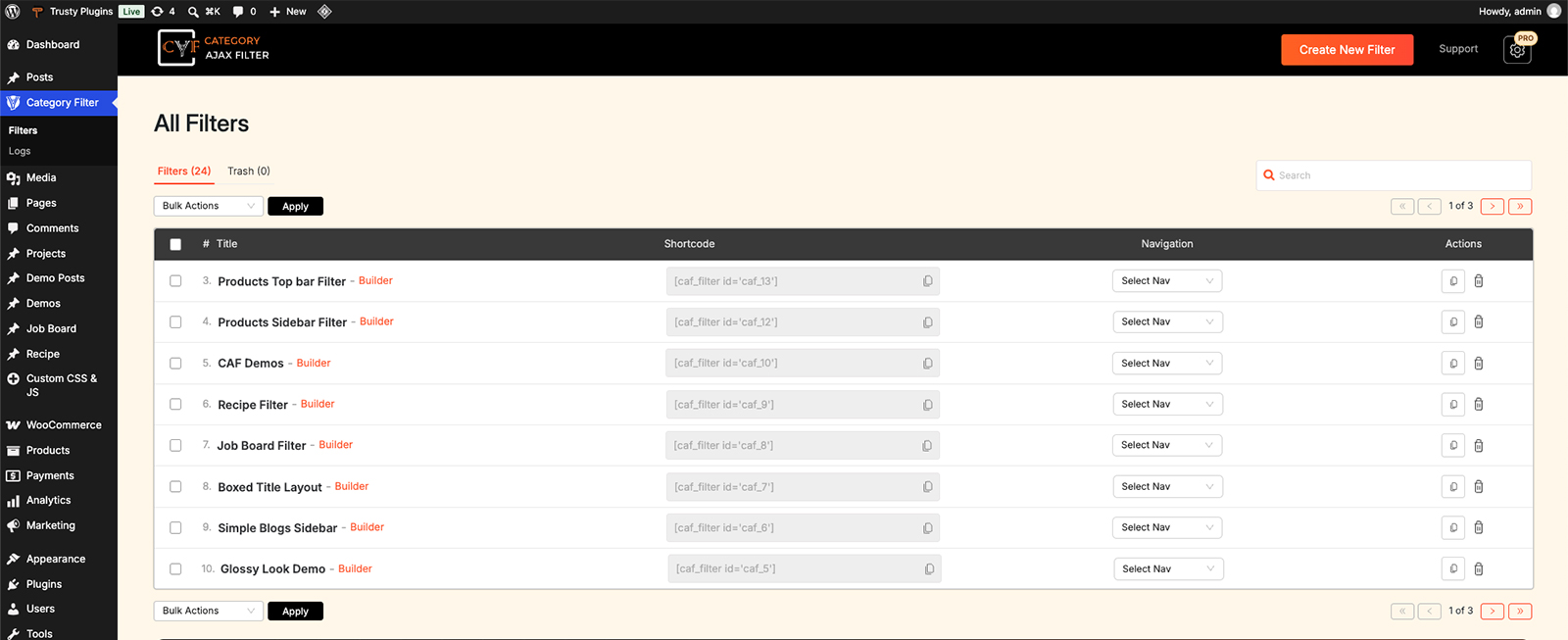Open Builder link for Recipe Filter

pyautogui.click(x=318, y=404)
